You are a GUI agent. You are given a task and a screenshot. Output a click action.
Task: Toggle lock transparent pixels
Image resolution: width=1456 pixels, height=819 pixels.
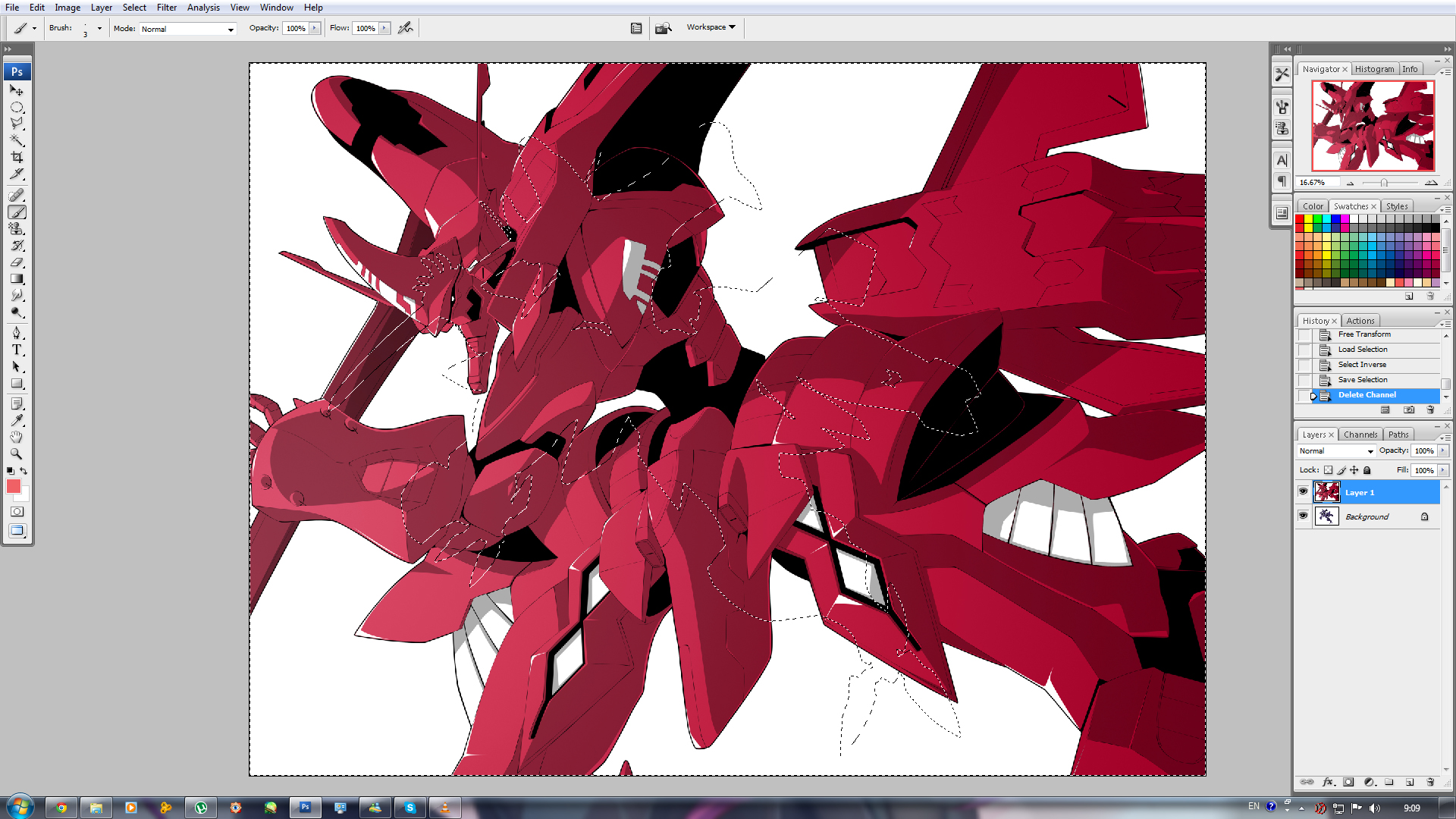click(x=1328, y=470)
